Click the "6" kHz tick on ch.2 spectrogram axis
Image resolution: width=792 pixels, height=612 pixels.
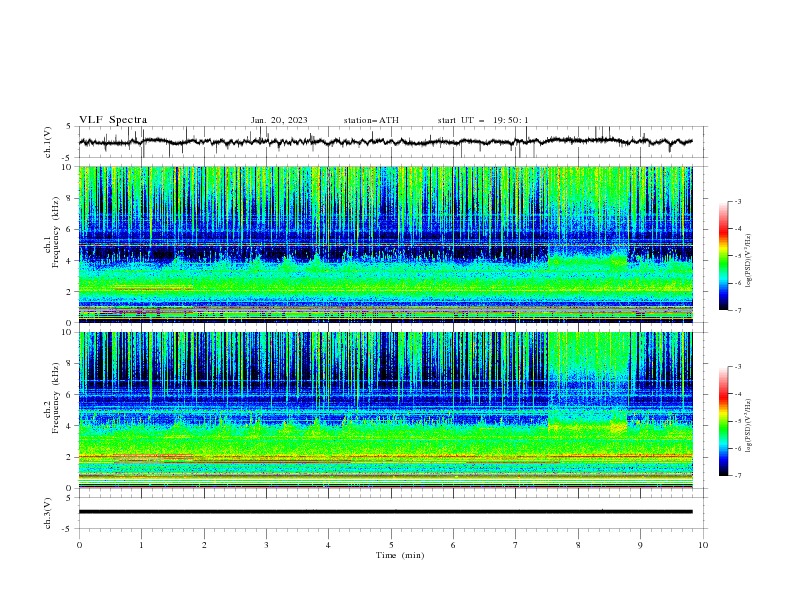[71, 395]
